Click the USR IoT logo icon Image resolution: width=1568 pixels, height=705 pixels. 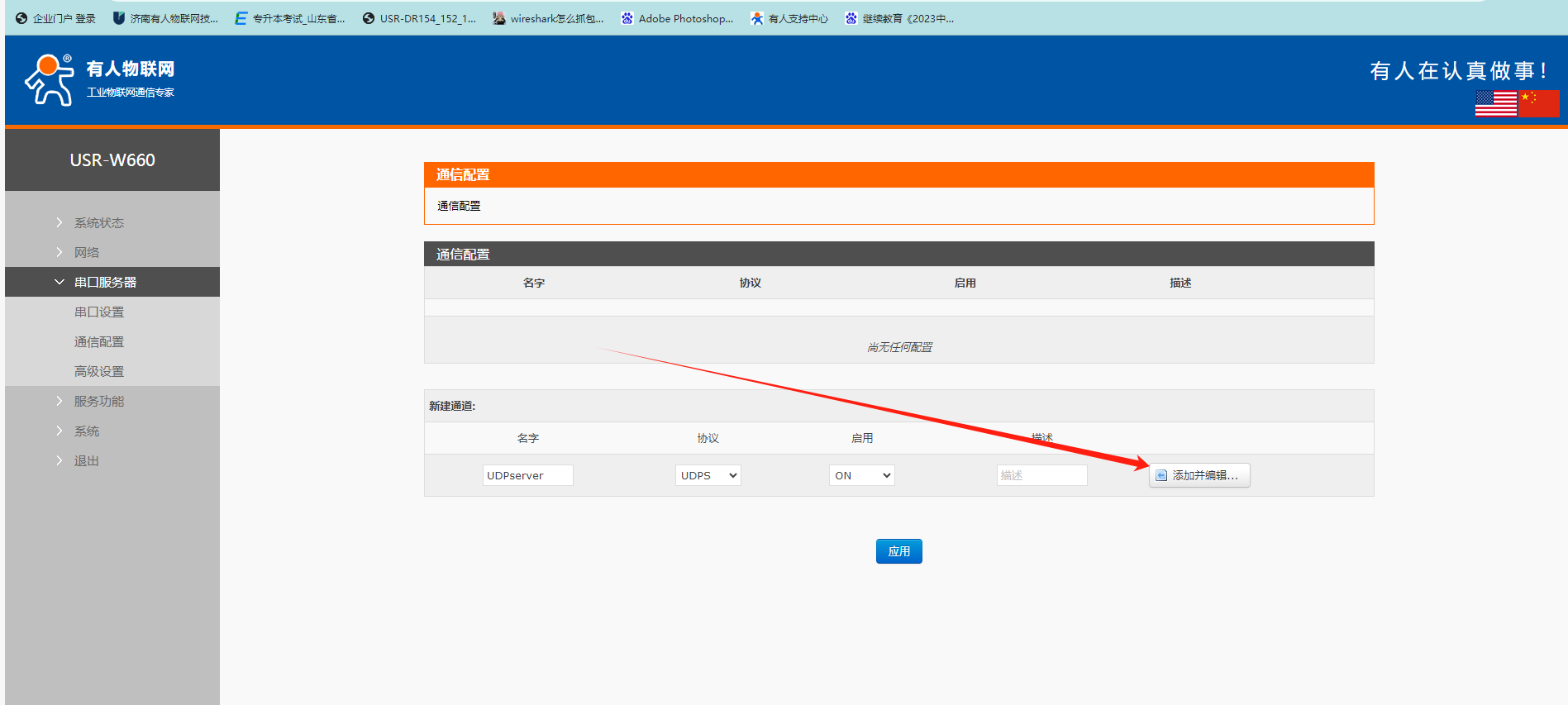[x=50, y=79]
